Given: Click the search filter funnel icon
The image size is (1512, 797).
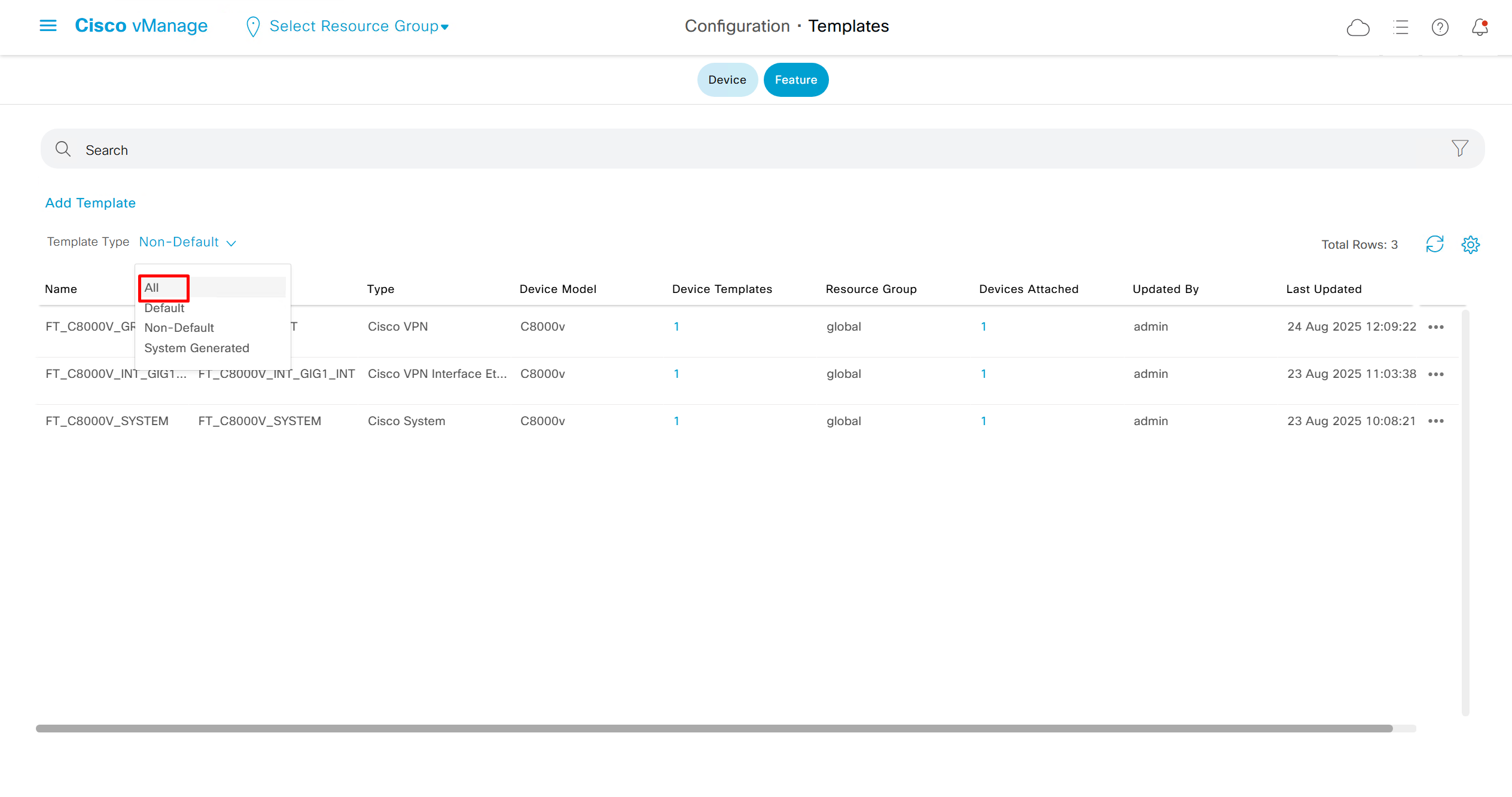Looking at the screenshot, I should pos(1459,148).
